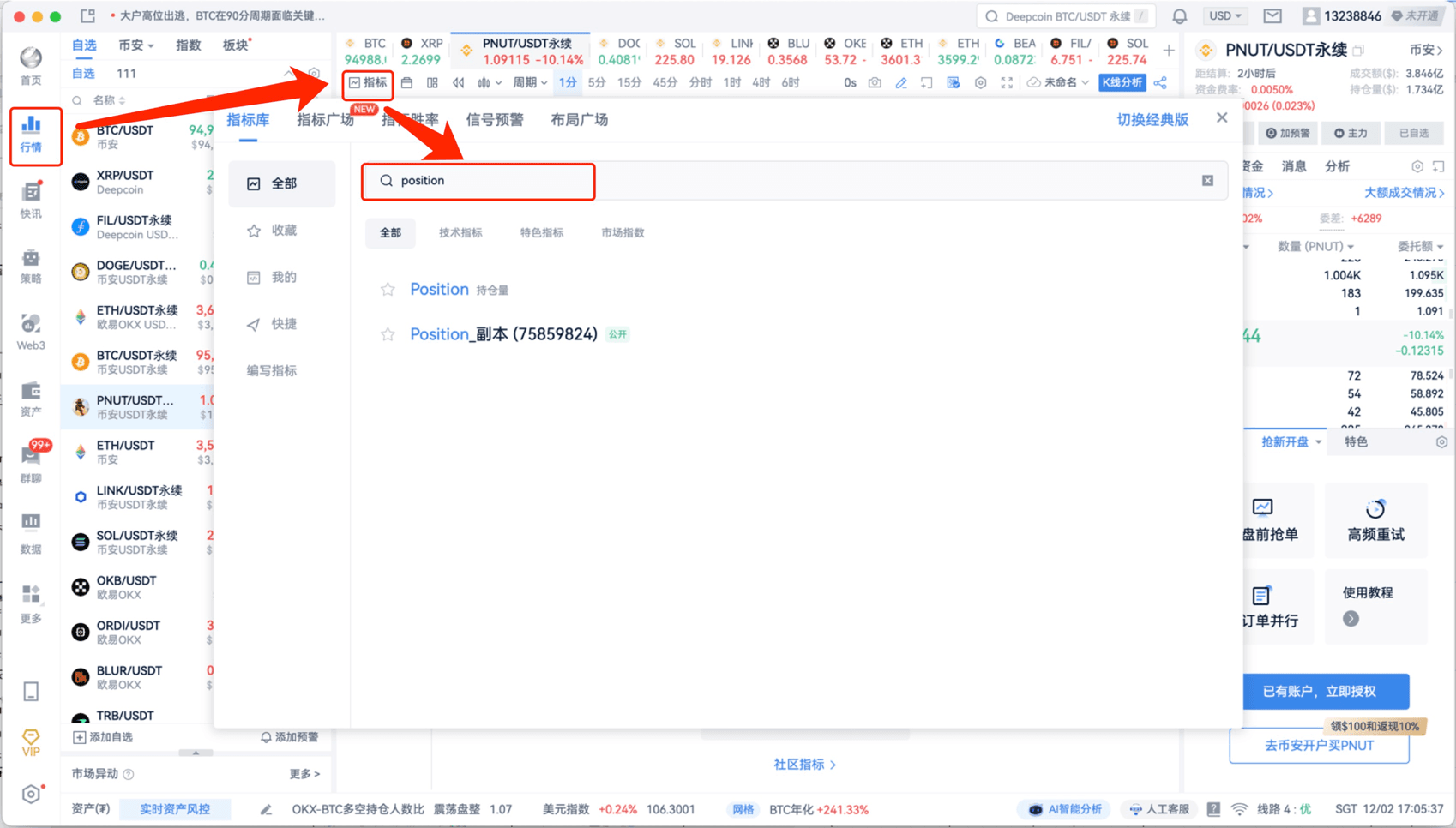Viewport: 1456px width, 828px height.
Task: Switch to the 指标广场 tab
Action: tap(325, 120)
